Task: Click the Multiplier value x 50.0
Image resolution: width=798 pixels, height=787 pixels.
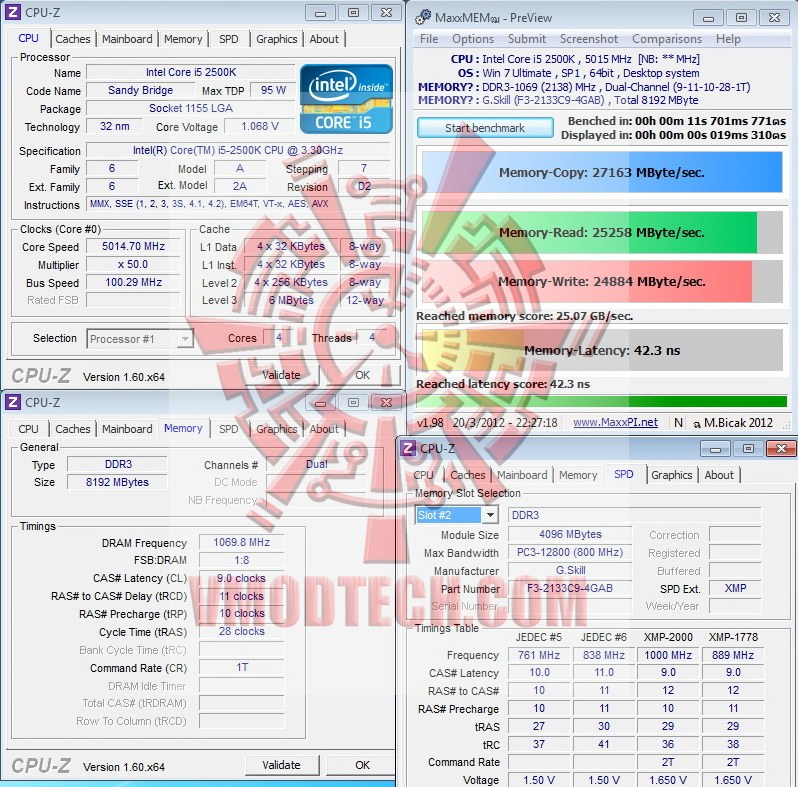Action: 133,265
